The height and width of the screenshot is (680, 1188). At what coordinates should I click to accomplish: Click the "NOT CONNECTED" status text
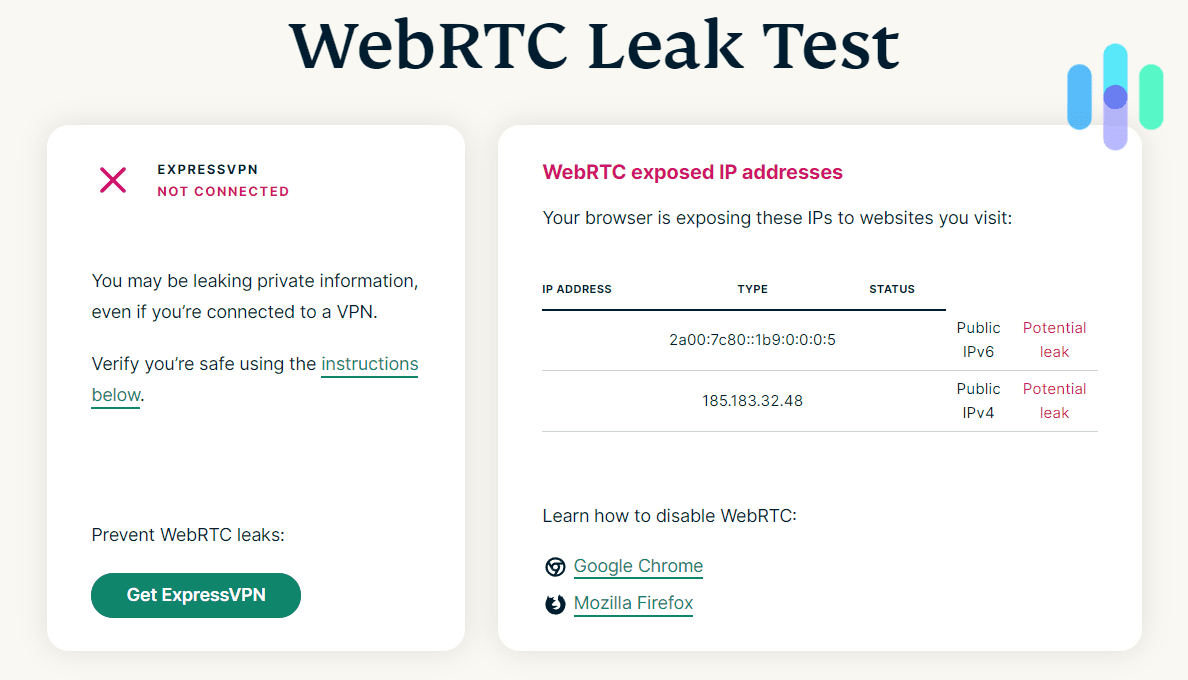223,191
